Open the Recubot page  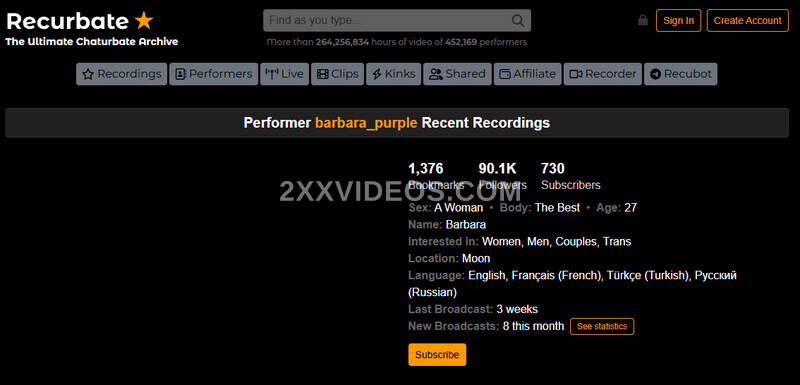[x=681, y=74]
